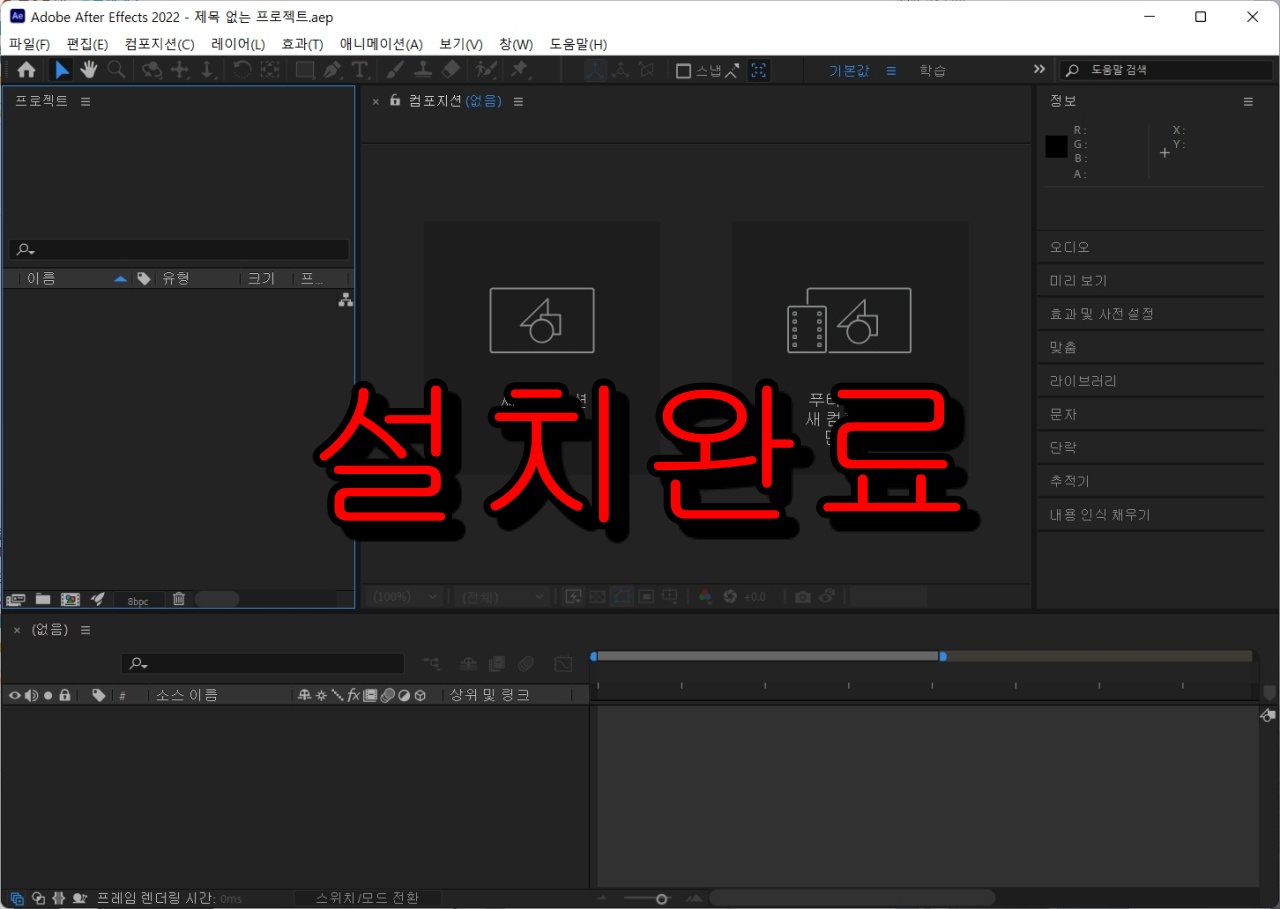Select the Selection tool
Screen dimensions: 1280x909
pyautogui.click(x=62, y=70)
